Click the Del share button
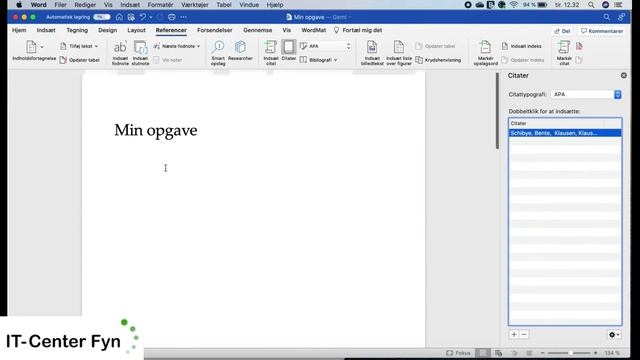The width and height of the screenshot is (640, 360). 562,31
